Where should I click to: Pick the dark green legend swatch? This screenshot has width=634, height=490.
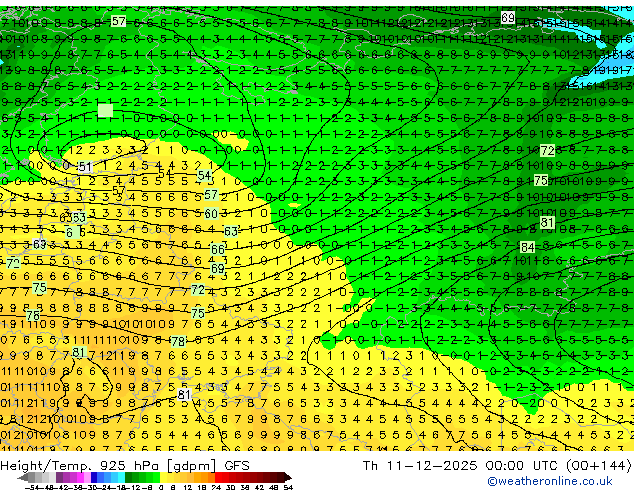[129, 477]
